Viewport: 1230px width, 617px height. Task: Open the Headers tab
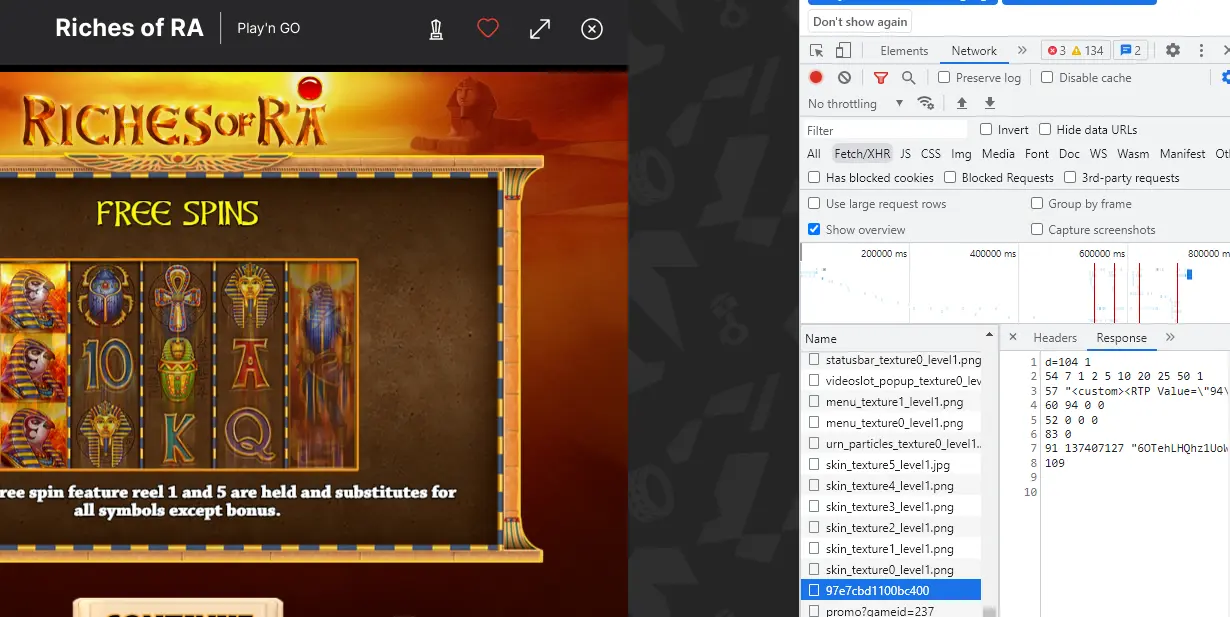[x=1055, y=338]
